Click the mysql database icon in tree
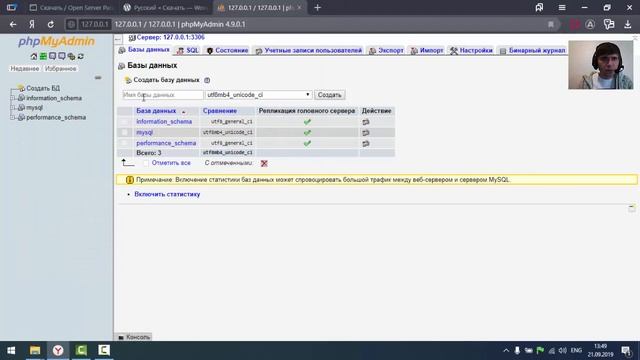This screenshot has width=640, height=360. point(21,107)
